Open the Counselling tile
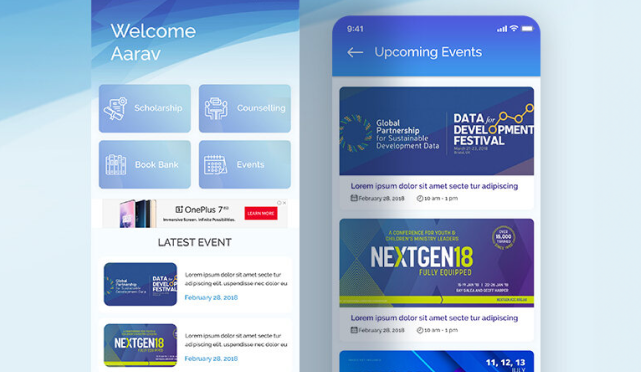Viewport: 641px width, 372px height. [245, 108]
